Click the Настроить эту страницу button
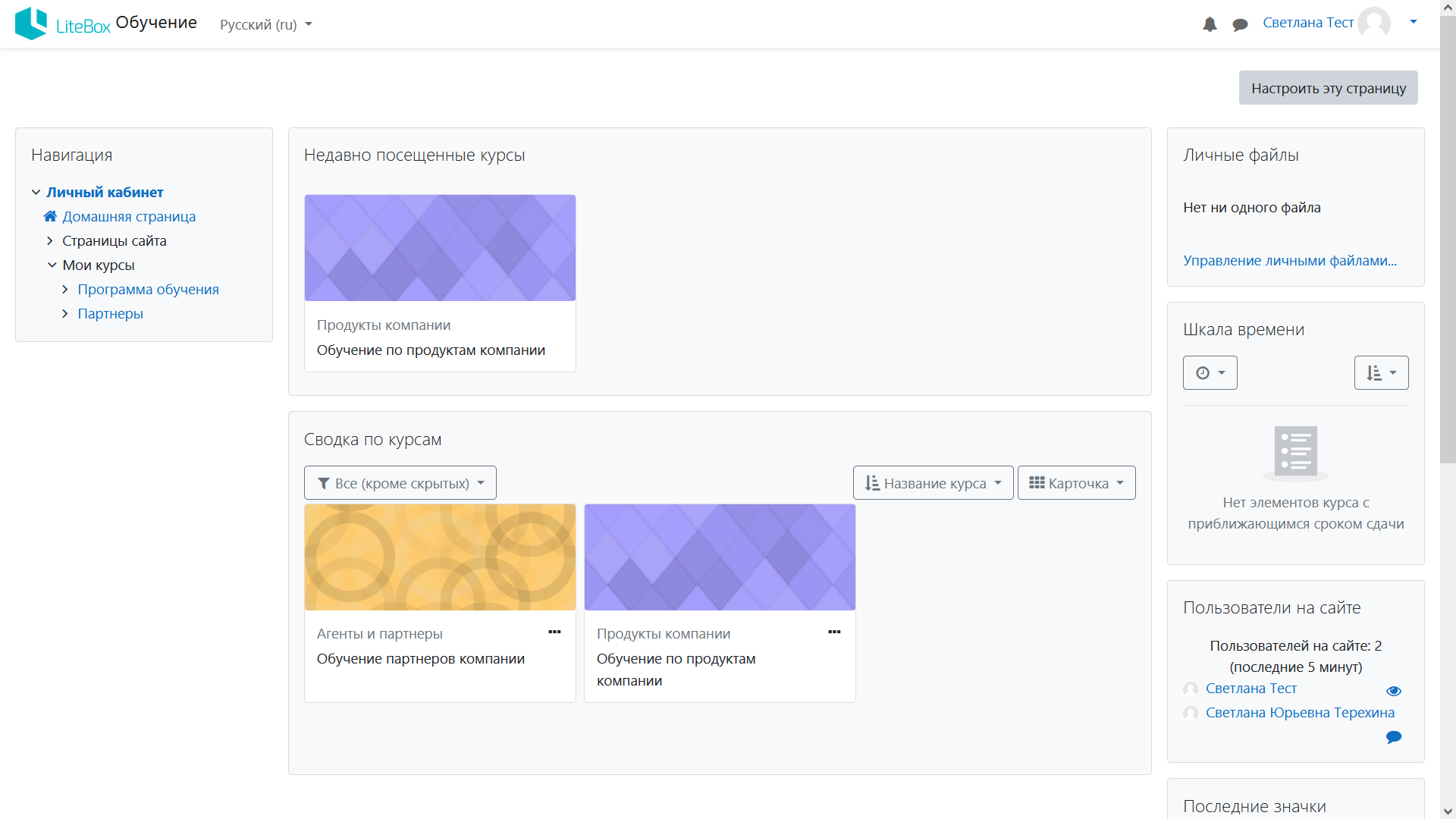The image size is (1456, 819). (x=1328, y=88)
